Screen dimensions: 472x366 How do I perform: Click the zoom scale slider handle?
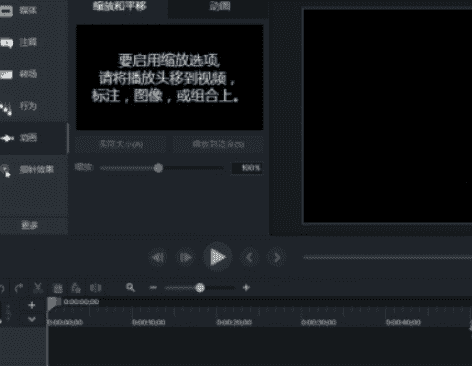[x=158, y=168]
